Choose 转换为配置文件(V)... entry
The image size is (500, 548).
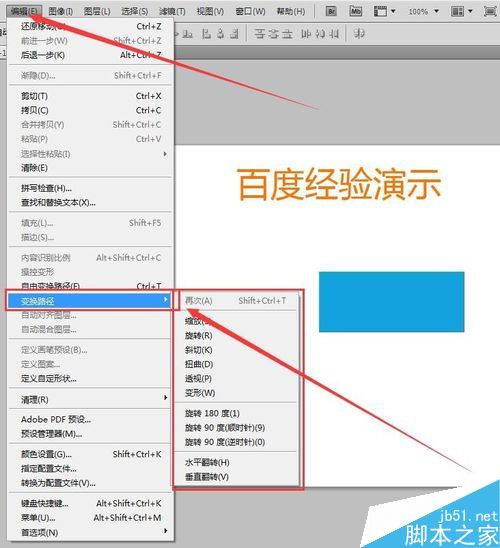coord(91,483)
